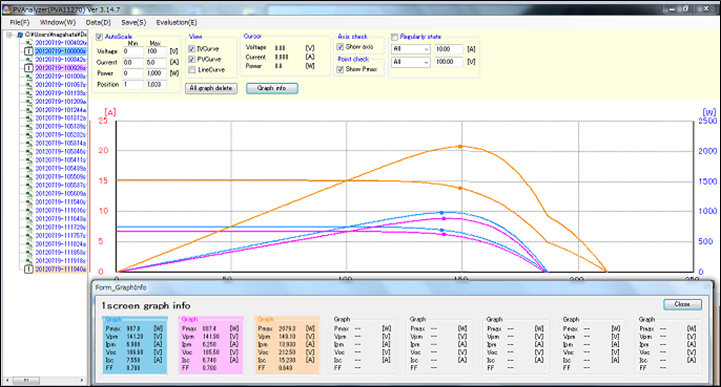Close the Graph info panel
This screenshot has height=387, width=721.
tap(682, 304)
